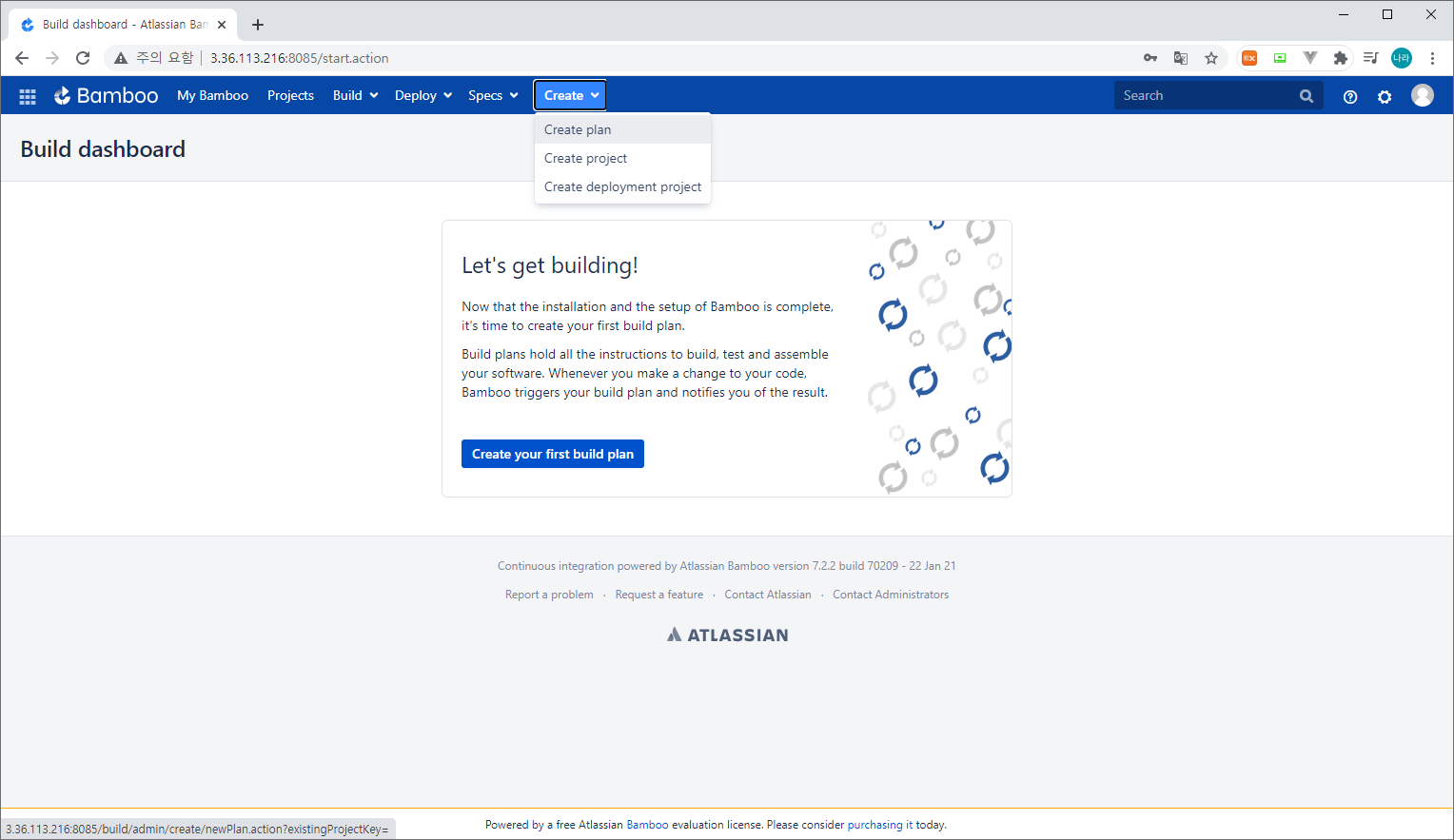The image size is (1454, 840).
Task: Go back with browser back arrow
Action: coord(22,58)
